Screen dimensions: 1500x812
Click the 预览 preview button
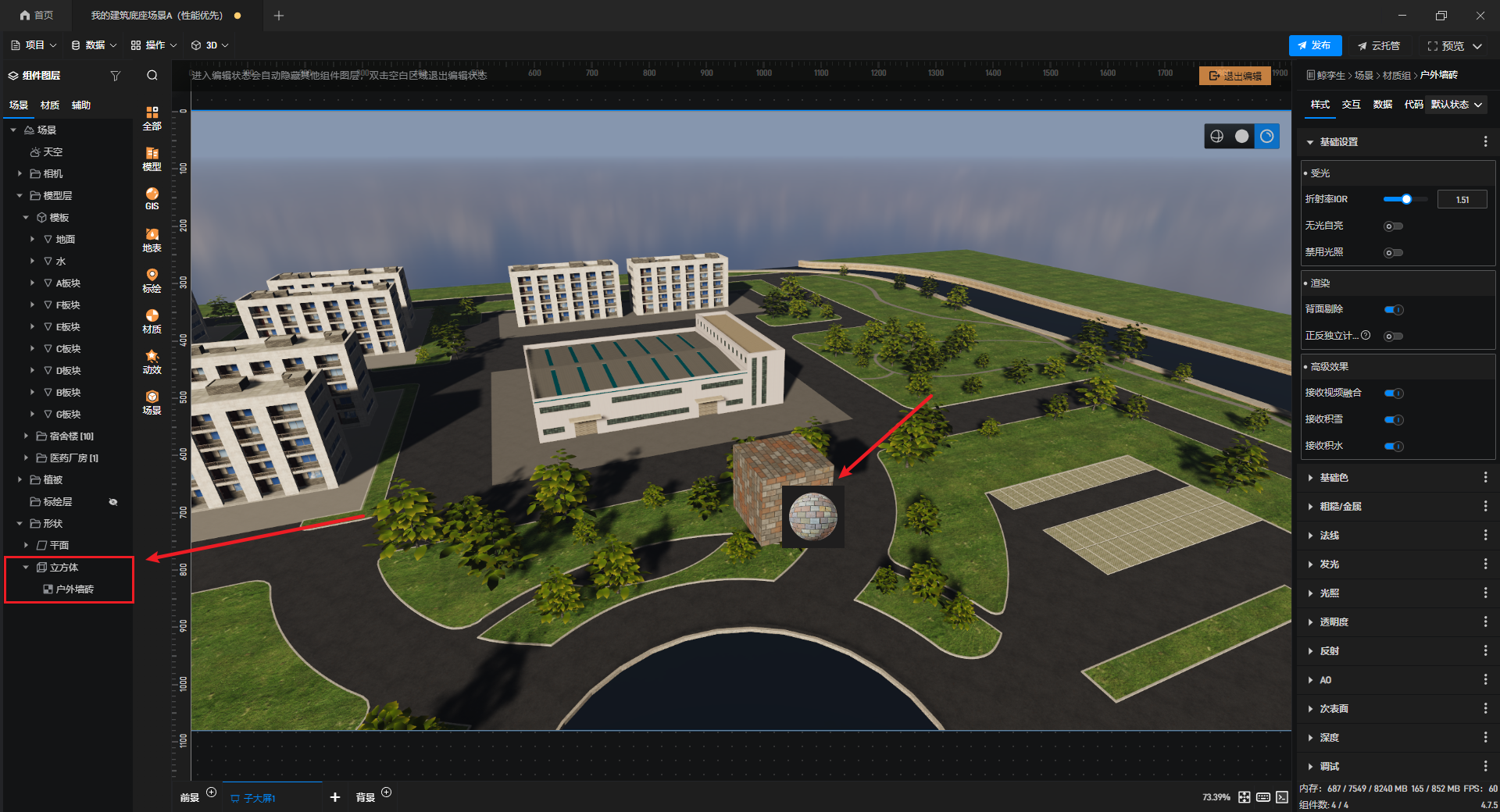point(1446,46)
